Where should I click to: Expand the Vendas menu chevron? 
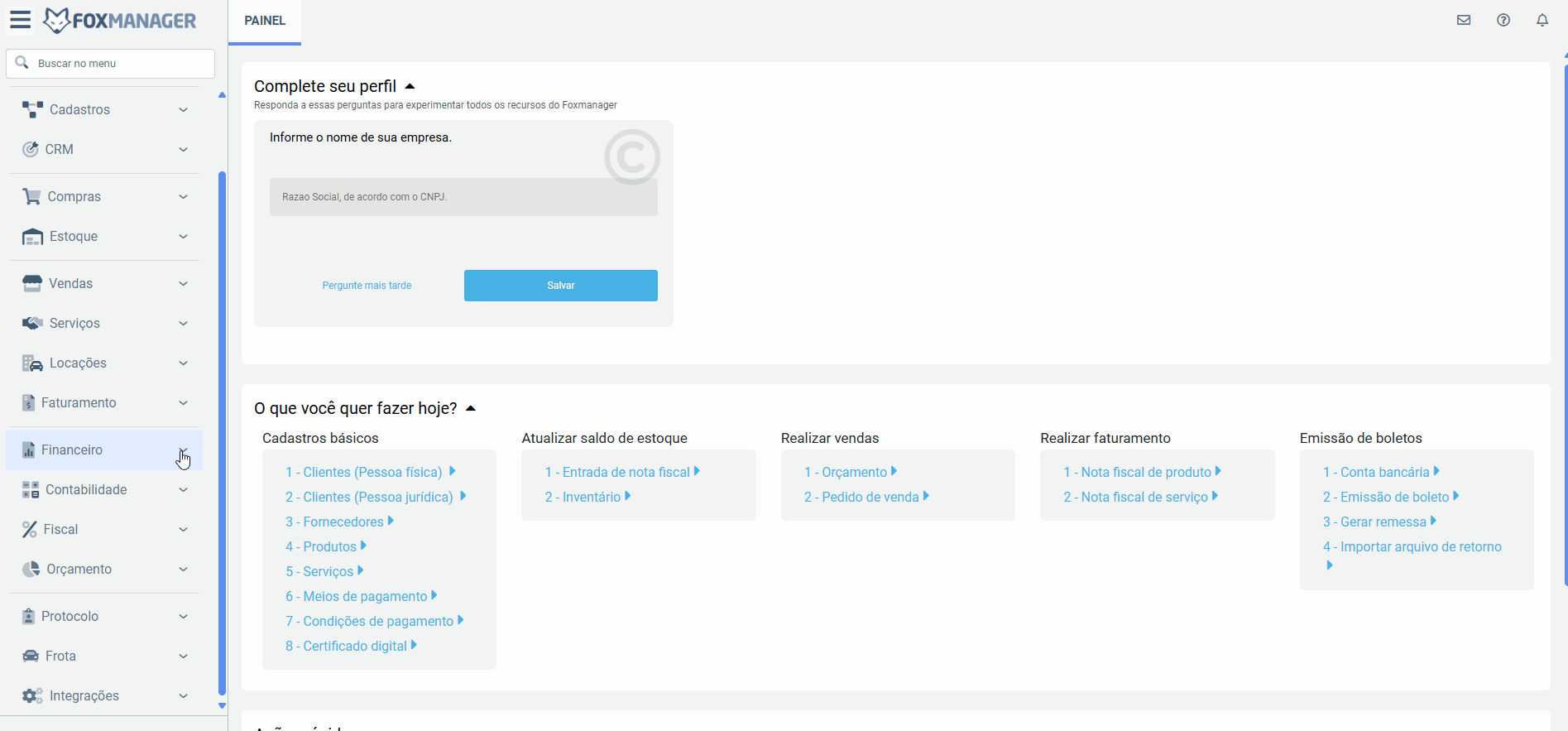point(184,283)
